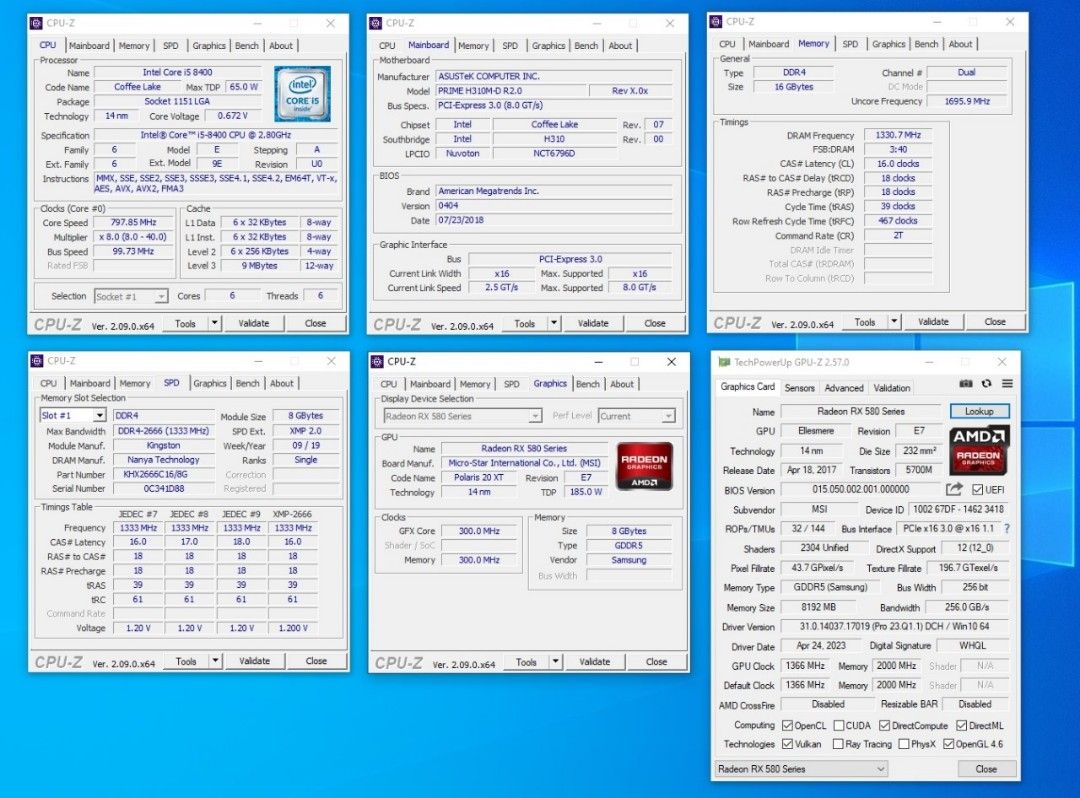The image size is (1080, 798).
Task: Click the Lookup button in GPU-Z
Action: click(x=979, y=411)
